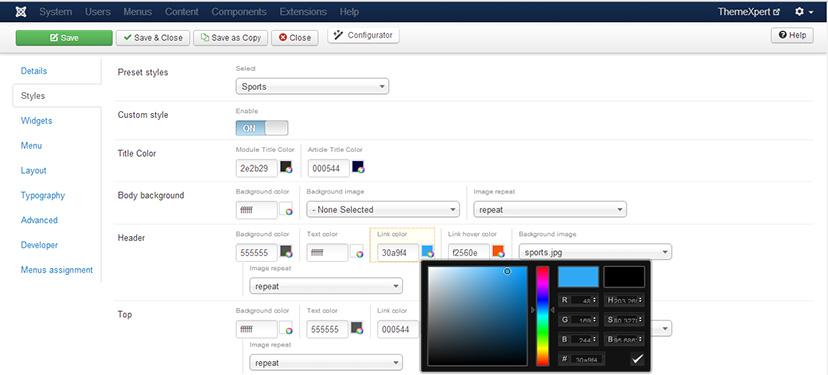Open Header link hover color swatch
828x375 pixels.
[x=498, y=251]
